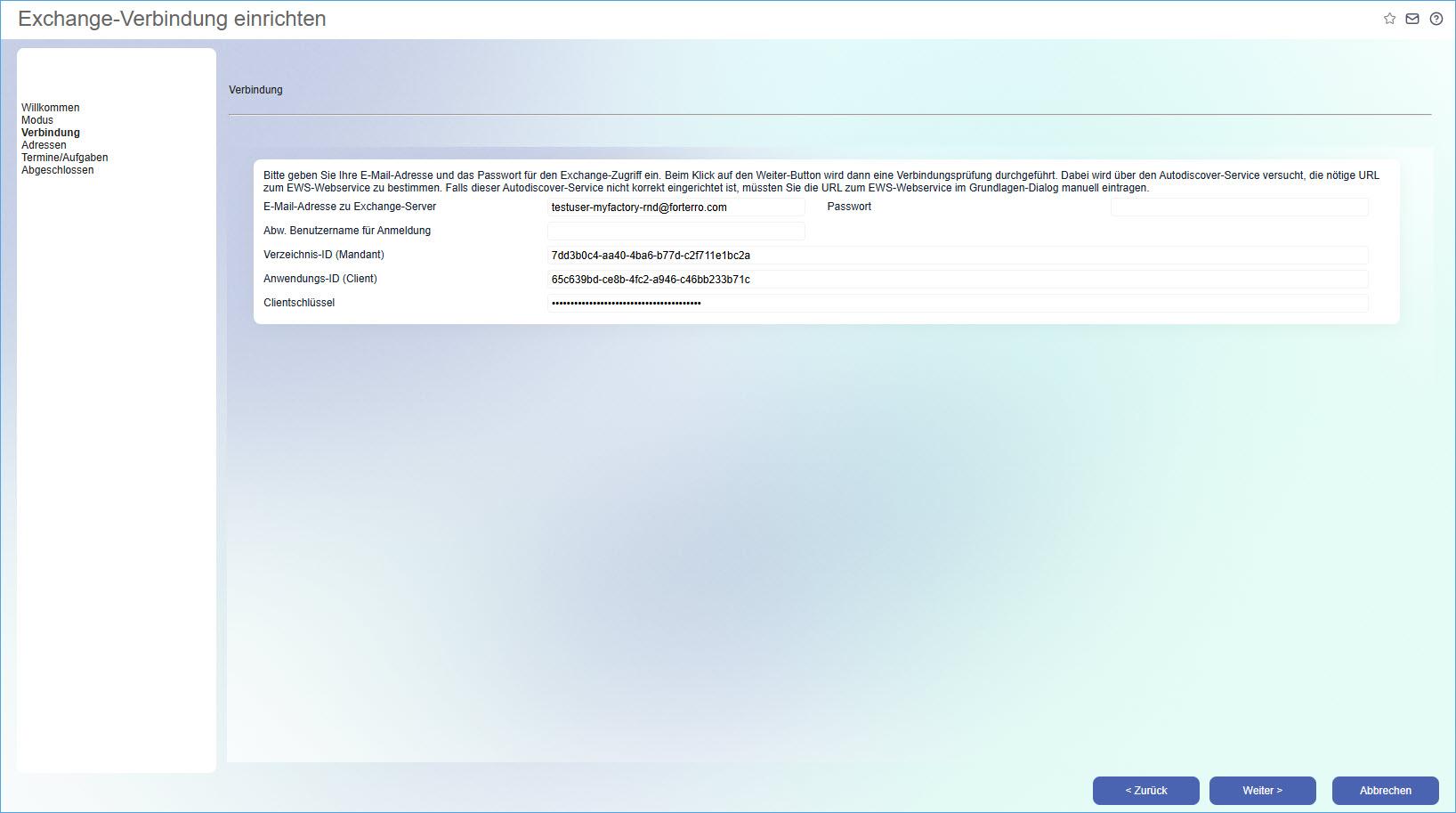The height and width of the screenshot is (813, 1456).
Task: Open the mail envelope icon
Action: [1412, 19]
